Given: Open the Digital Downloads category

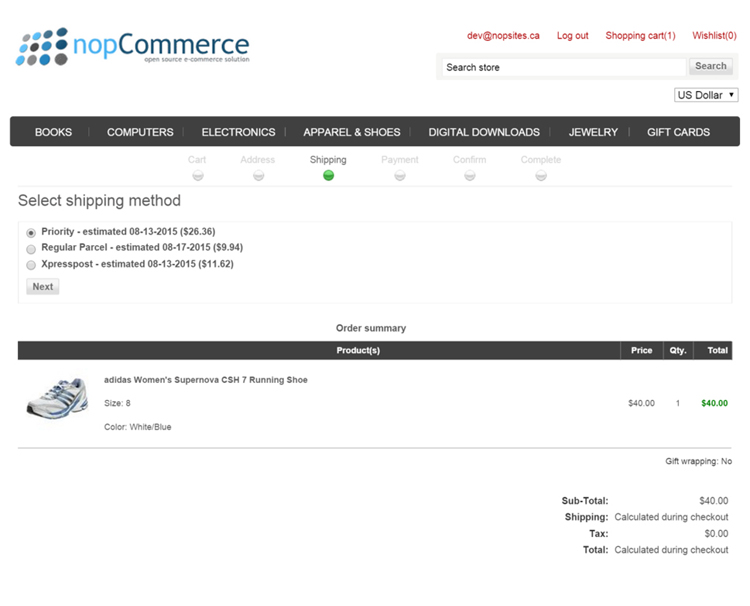Looking at the screenshot, I should pos(484,132).
